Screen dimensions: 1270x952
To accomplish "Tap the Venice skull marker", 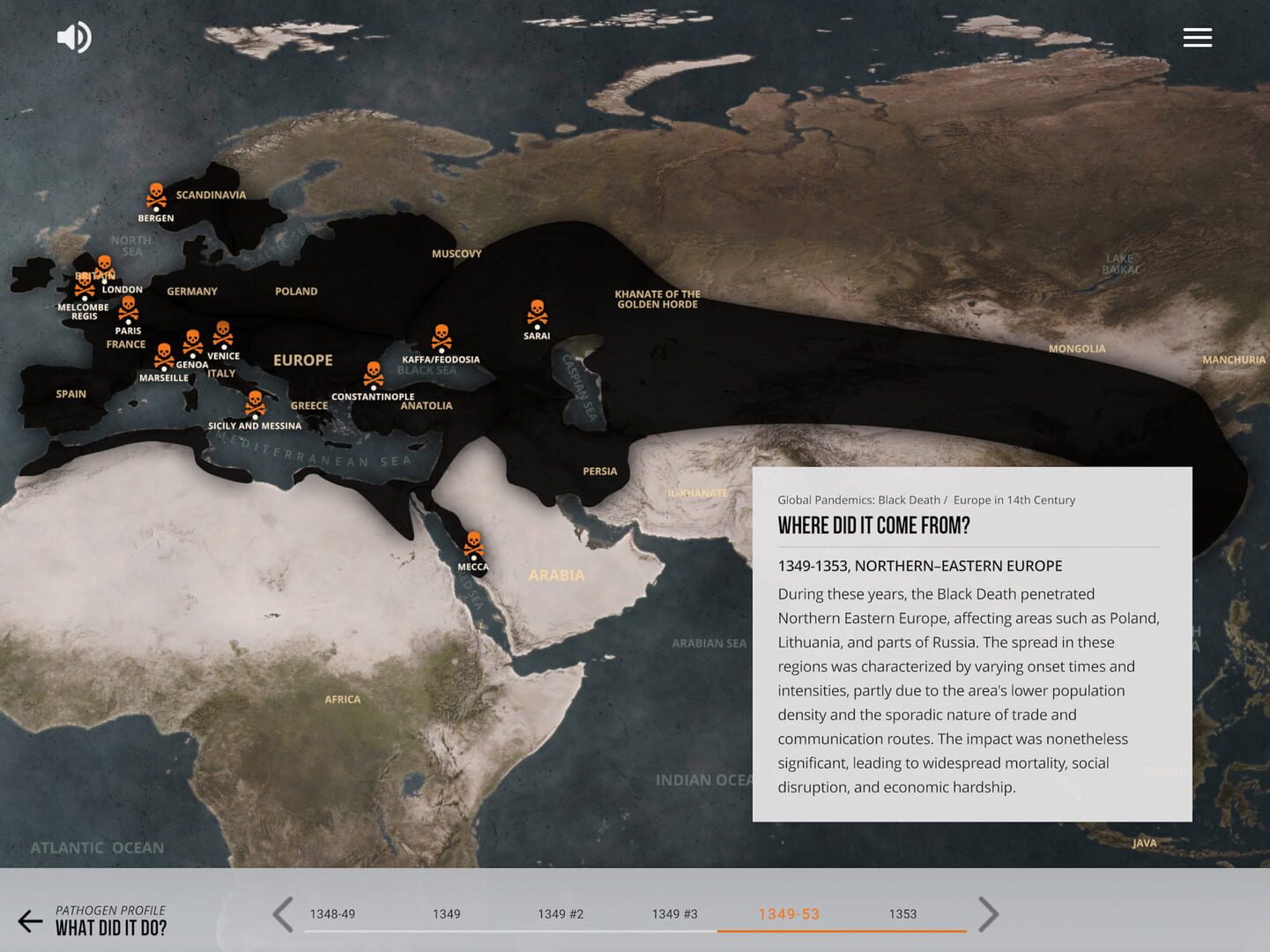I will [x=223, y=334].
